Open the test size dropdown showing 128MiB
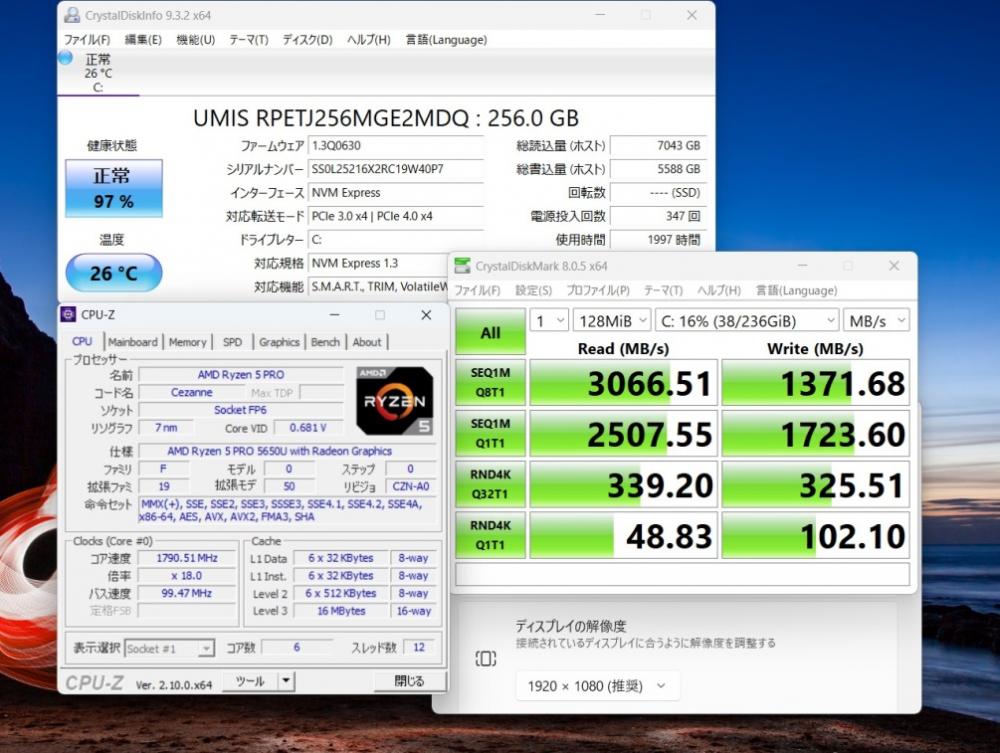This screenshot has height=753, width=1000. click(x=612, y=321)
